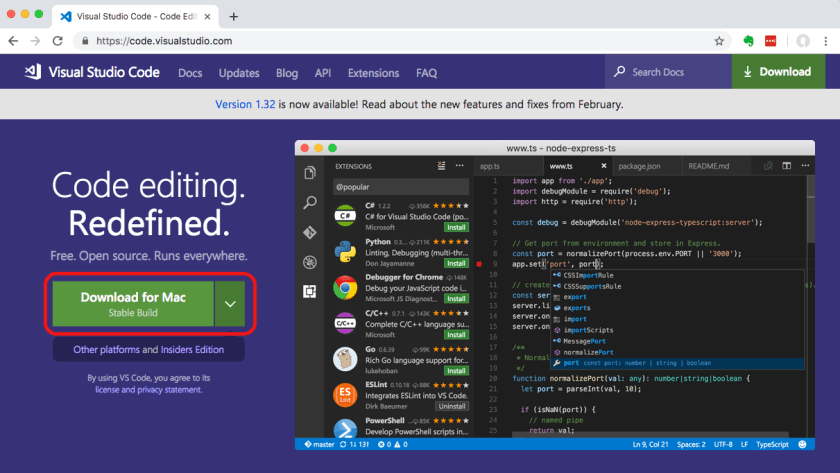The width and height of the screenshot is (840, 473).
Task: Click the green Download button in header
Action: pyautogui.click(x=785, y=72)
